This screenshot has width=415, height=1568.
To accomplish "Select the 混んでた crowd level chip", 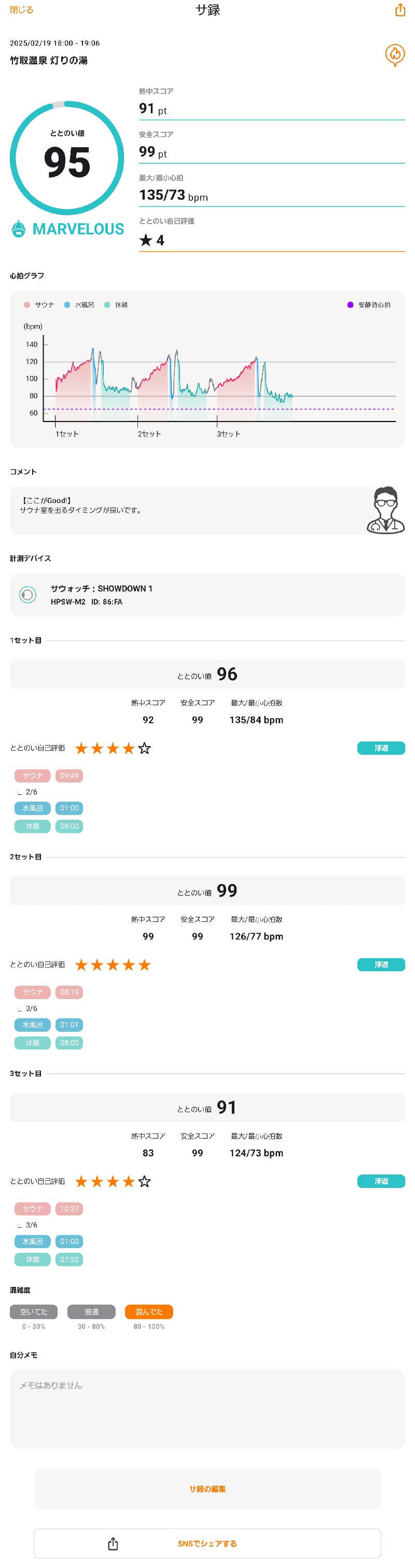I will 149,1312.
